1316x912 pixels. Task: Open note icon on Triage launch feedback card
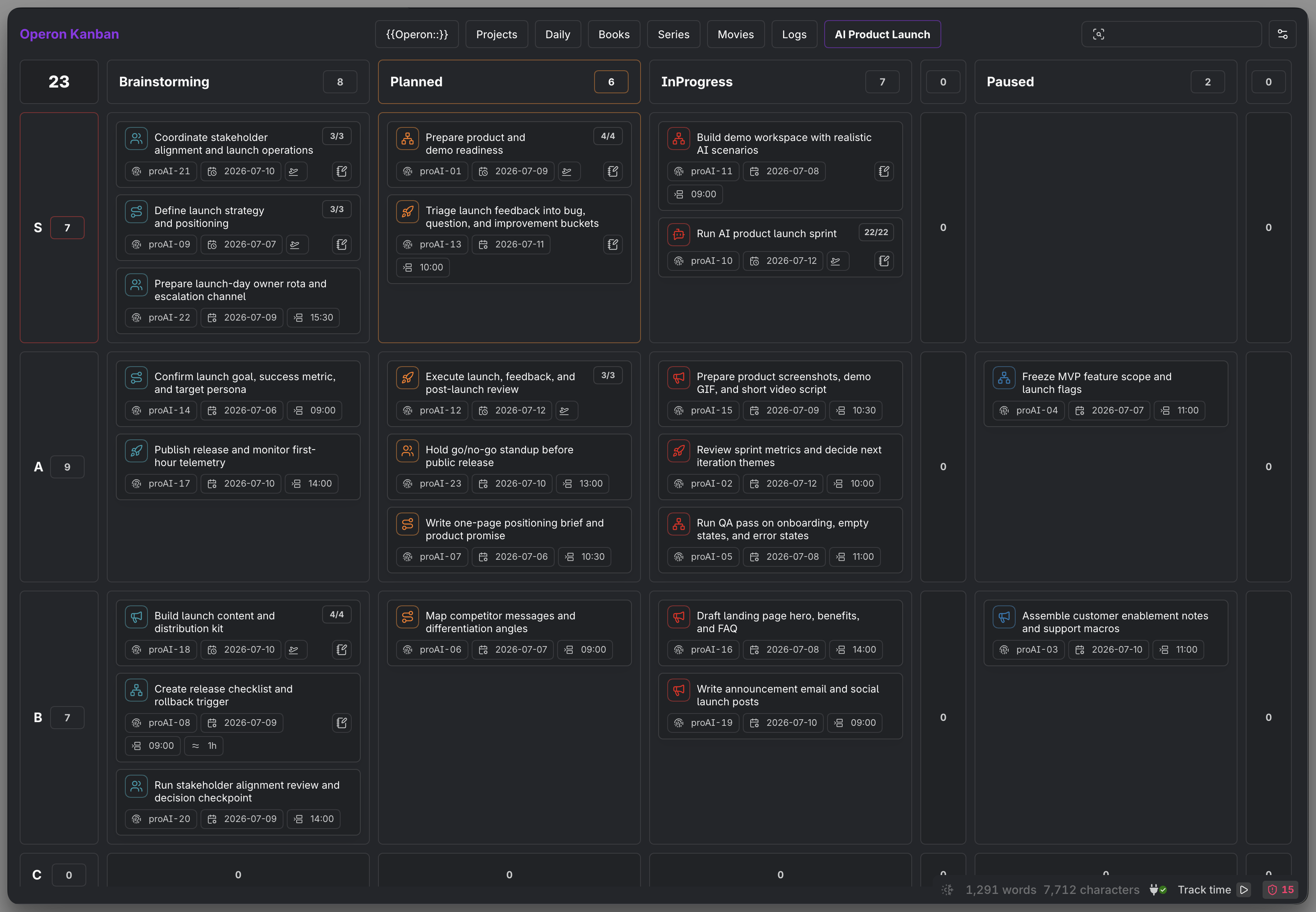[613, 245]
